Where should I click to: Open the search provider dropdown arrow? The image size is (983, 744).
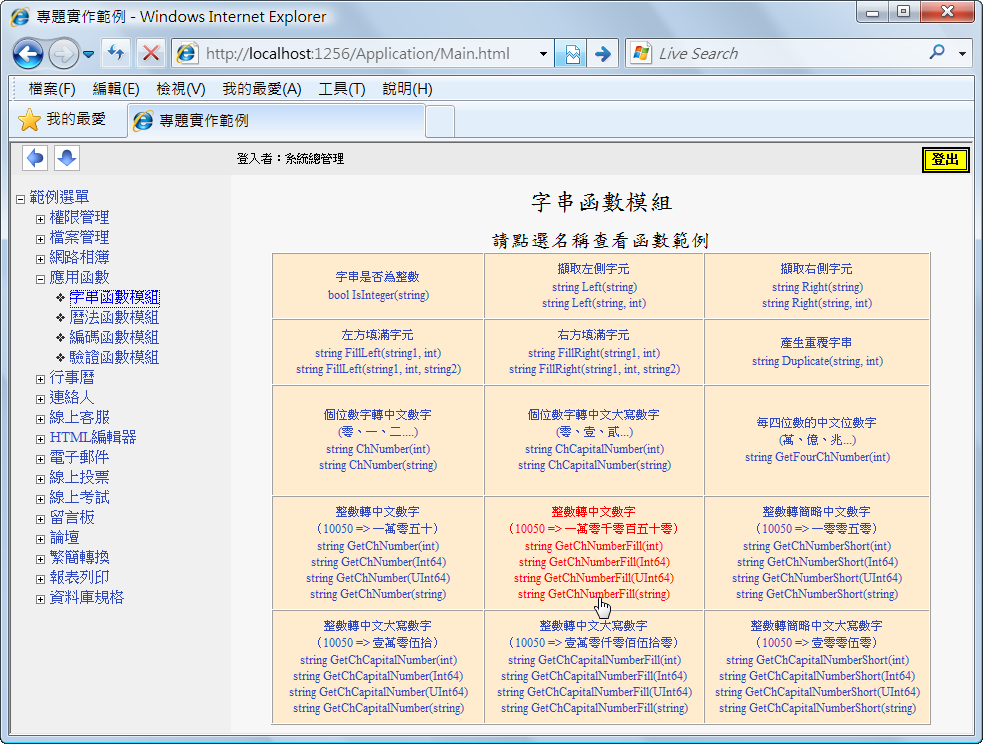click(x=962, y=54)
